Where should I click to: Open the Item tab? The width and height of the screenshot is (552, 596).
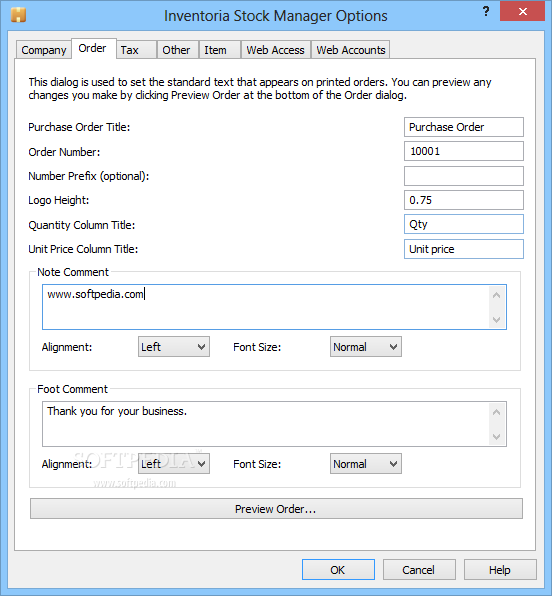coord(220,50)
